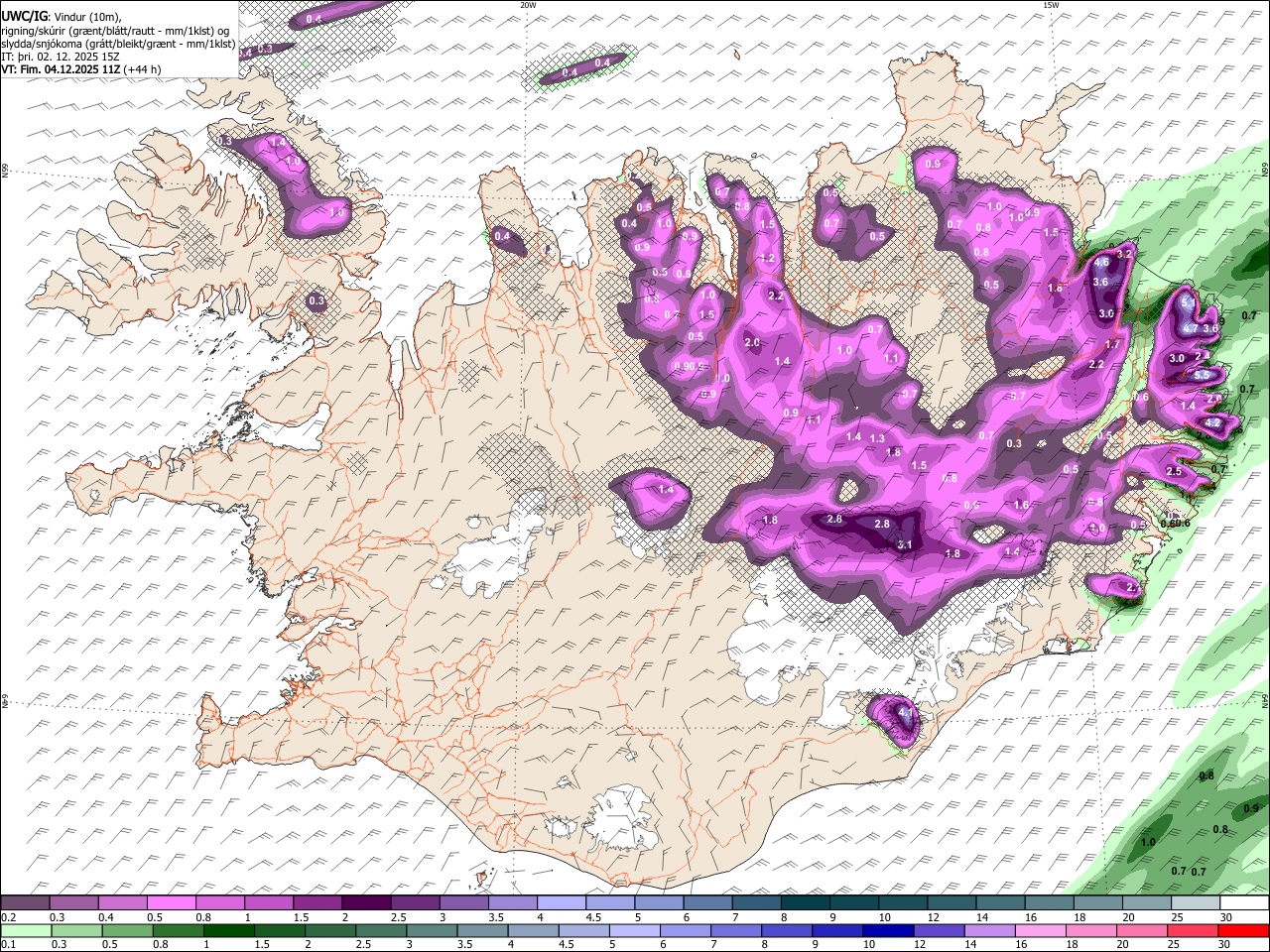Select the 'slydda/snjókoma' description line
The width and height of the screenshot is (1270, 952).
tap(118, 45)
